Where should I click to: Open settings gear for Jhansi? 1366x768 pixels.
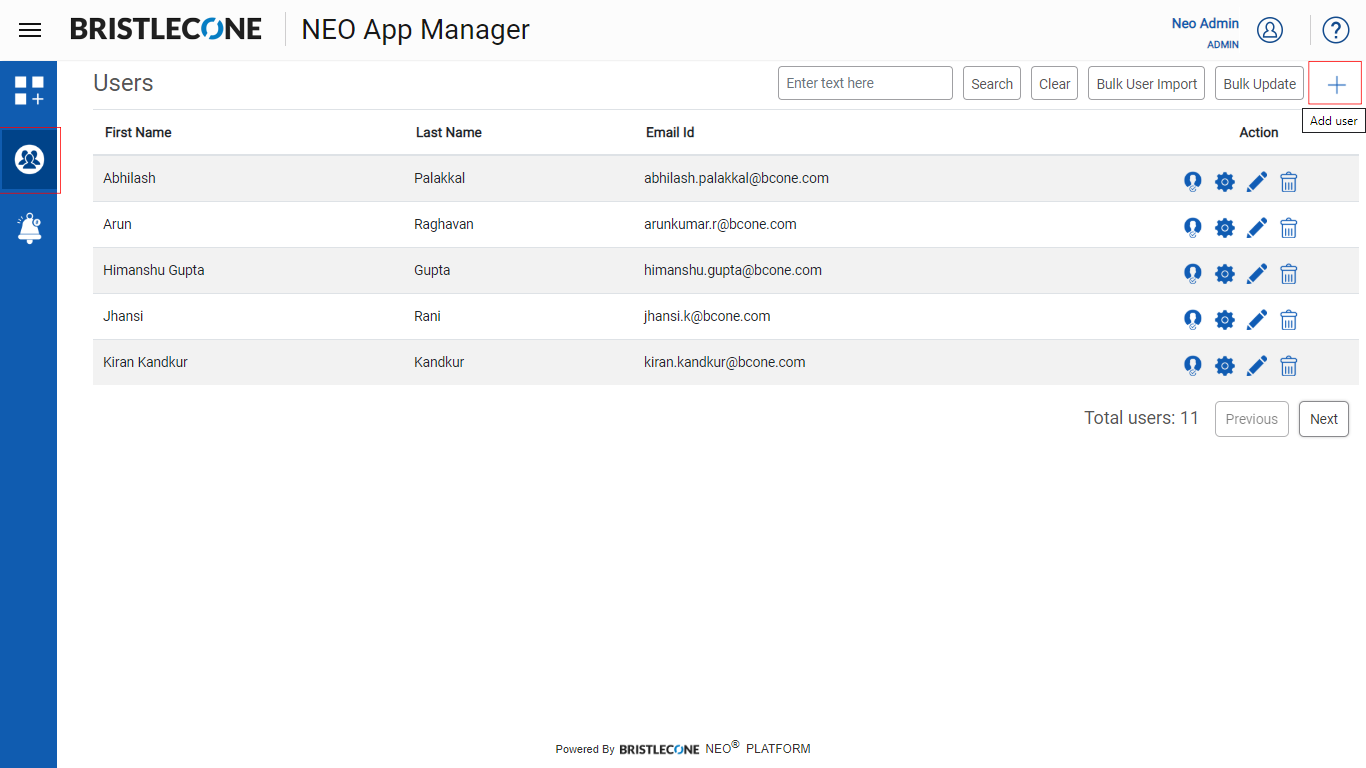coord(1224,319)
